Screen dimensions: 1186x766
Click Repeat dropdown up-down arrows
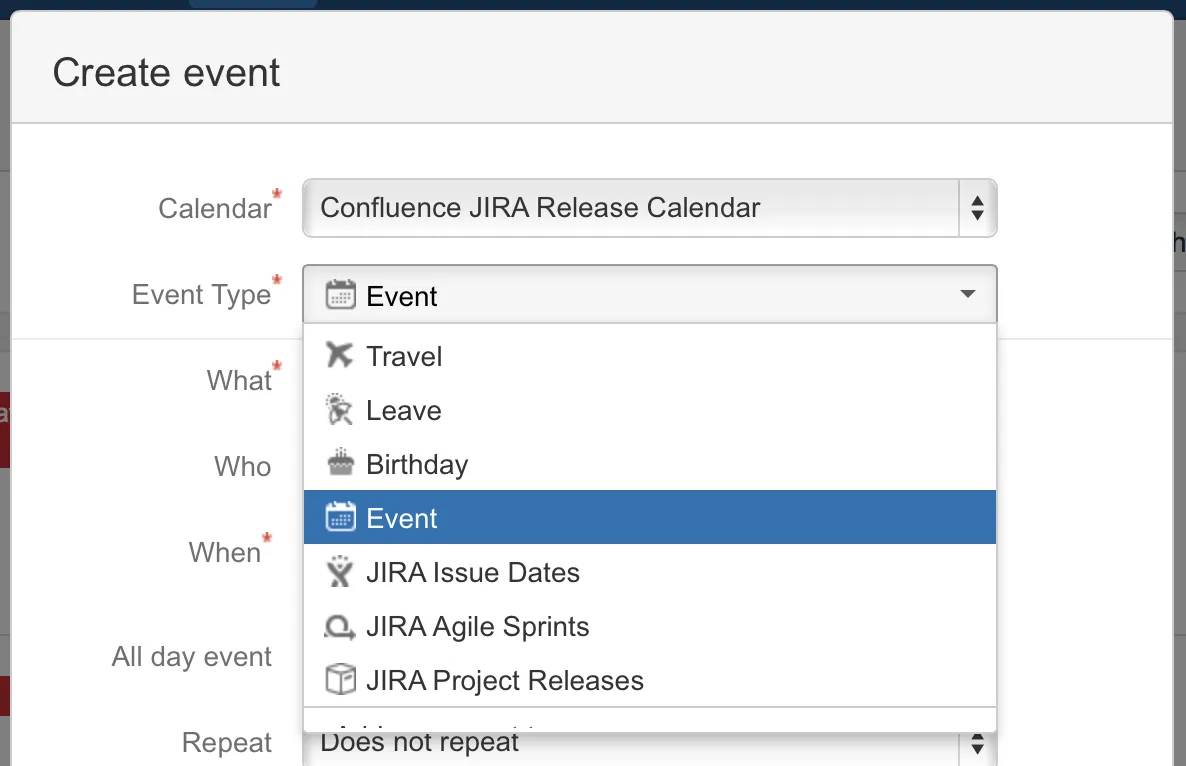[x=977, y=745]
